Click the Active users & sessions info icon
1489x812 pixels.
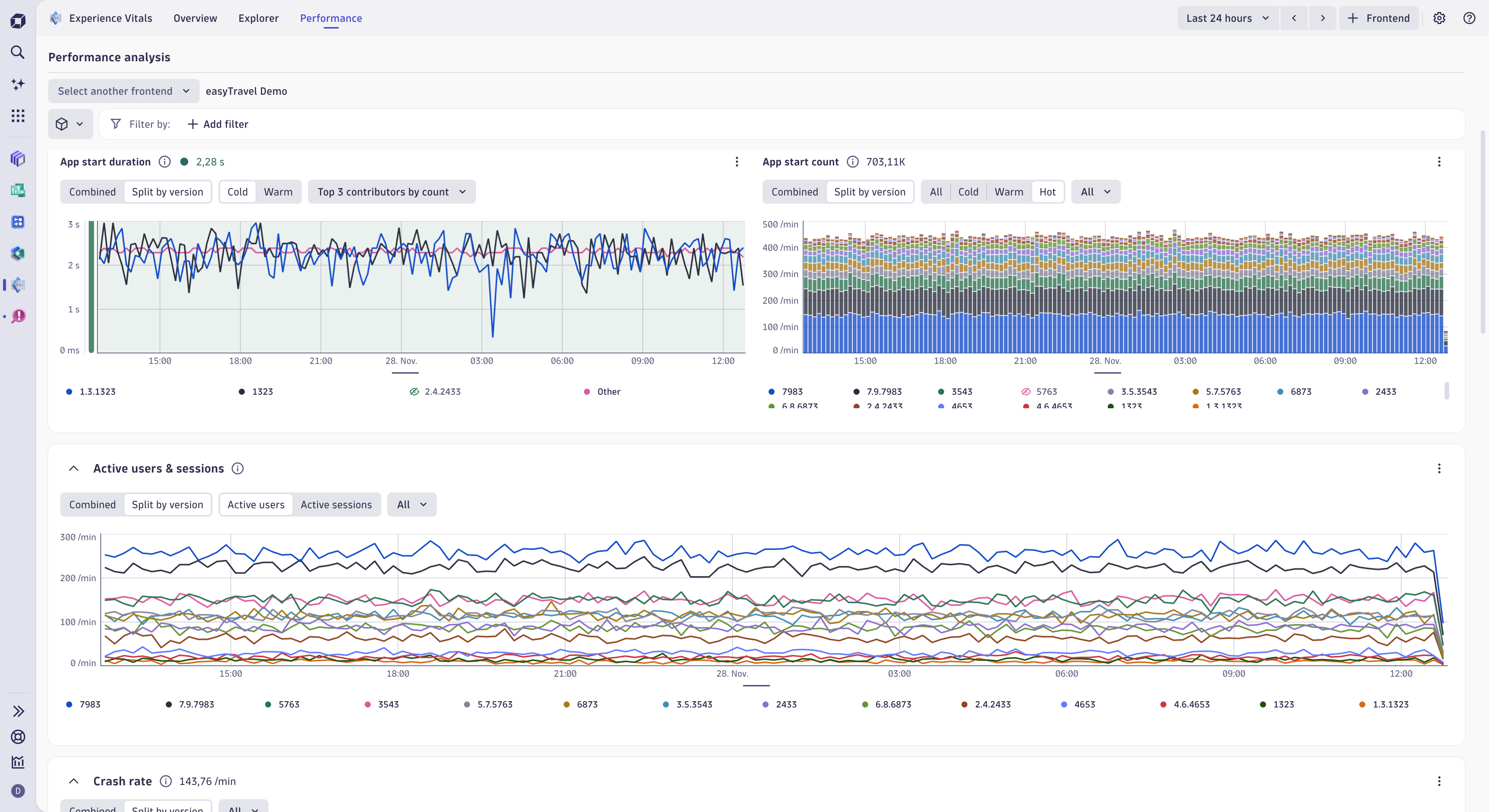pos(238,469)
